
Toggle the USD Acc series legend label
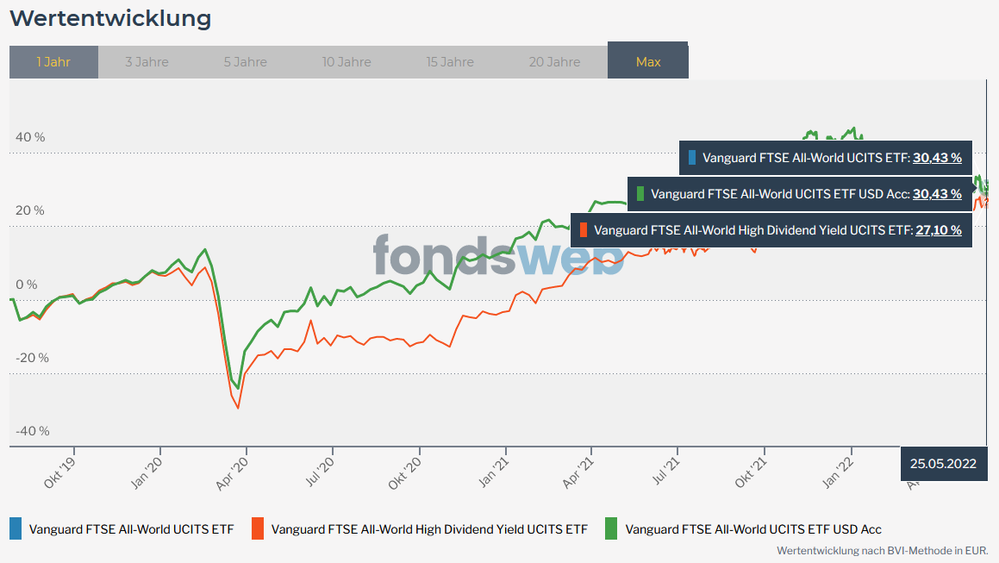pos(753,529)
